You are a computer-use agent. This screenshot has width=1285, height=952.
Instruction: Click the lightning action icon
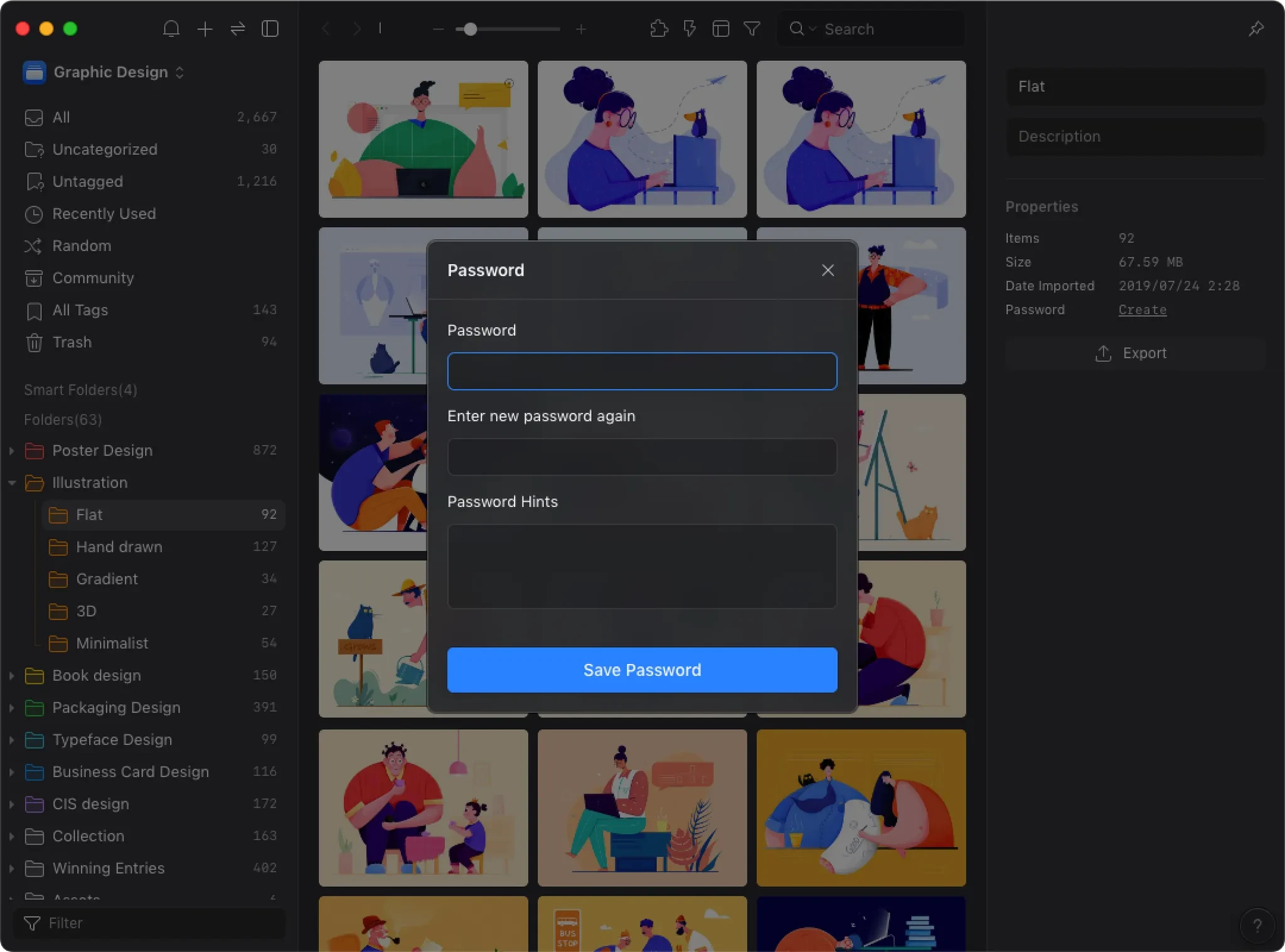click(690, 29)
